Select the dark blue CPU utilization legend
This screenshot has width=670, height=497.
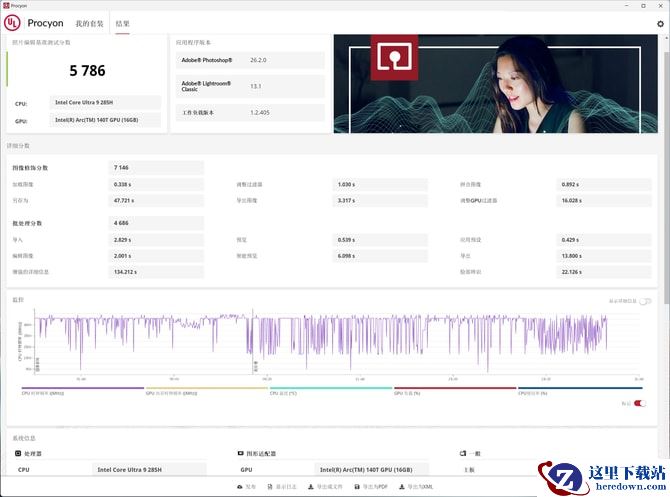(x=580, y=391)
